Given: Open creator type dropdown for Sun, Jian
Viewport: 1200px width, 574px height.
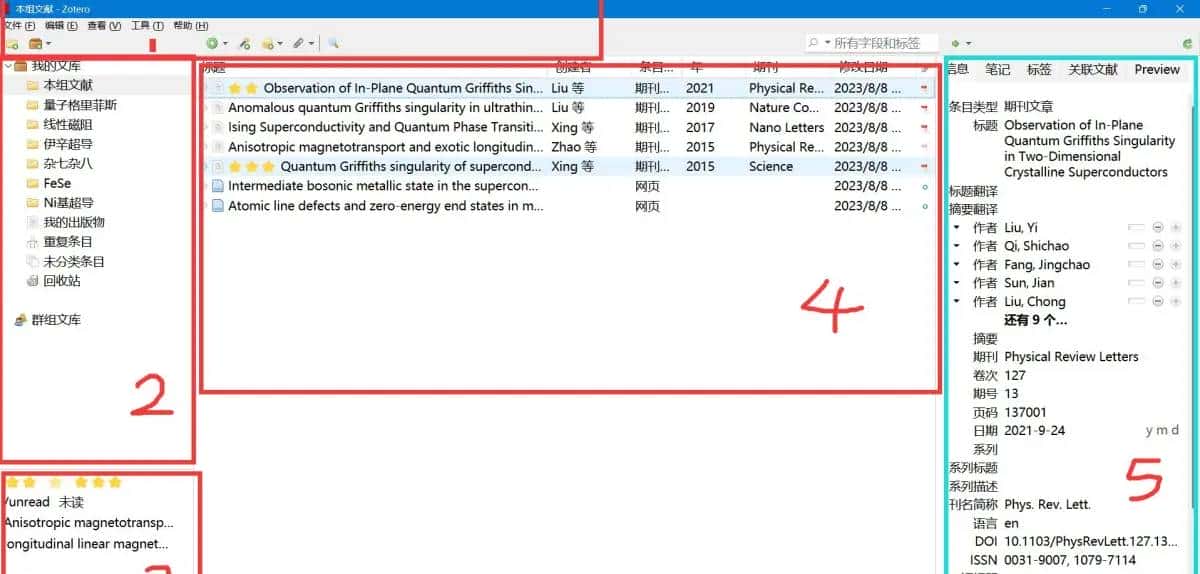Looking at the screenshot, I should pos(957,283).
